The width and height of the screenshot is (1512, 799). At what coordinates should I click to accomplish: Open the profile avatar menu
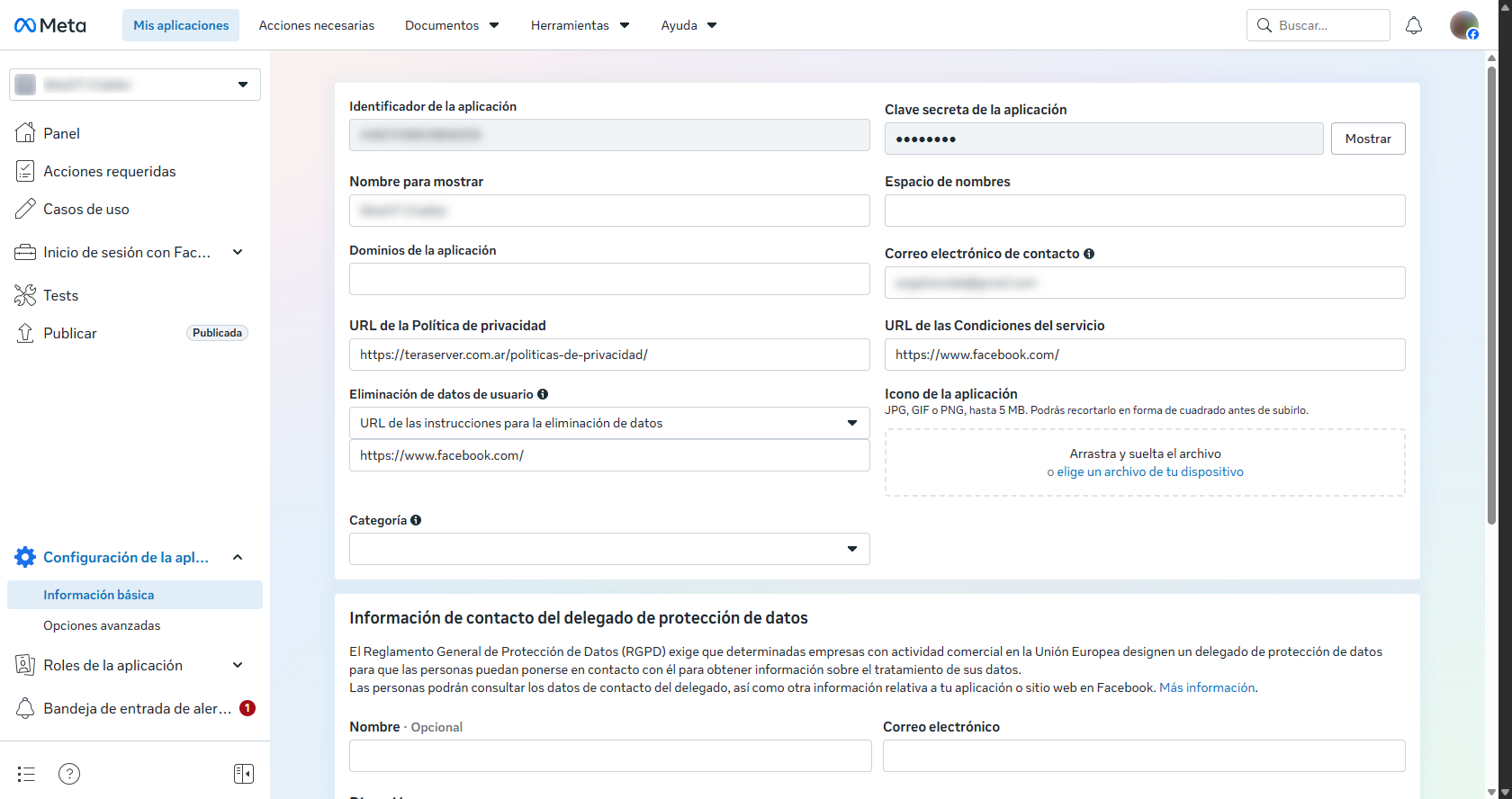tap(1464, 25)
